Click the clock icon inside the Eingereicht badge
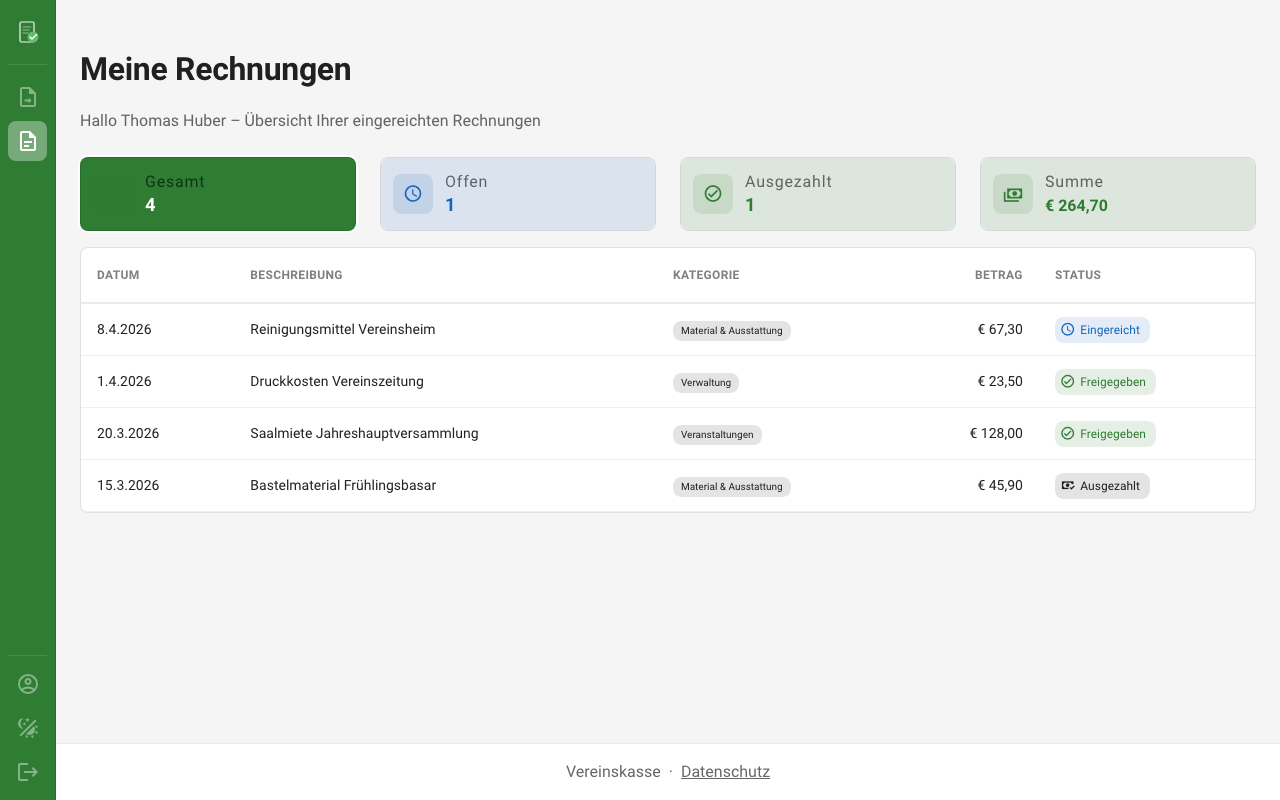Screen dimensions: 1280x800 1068,329
